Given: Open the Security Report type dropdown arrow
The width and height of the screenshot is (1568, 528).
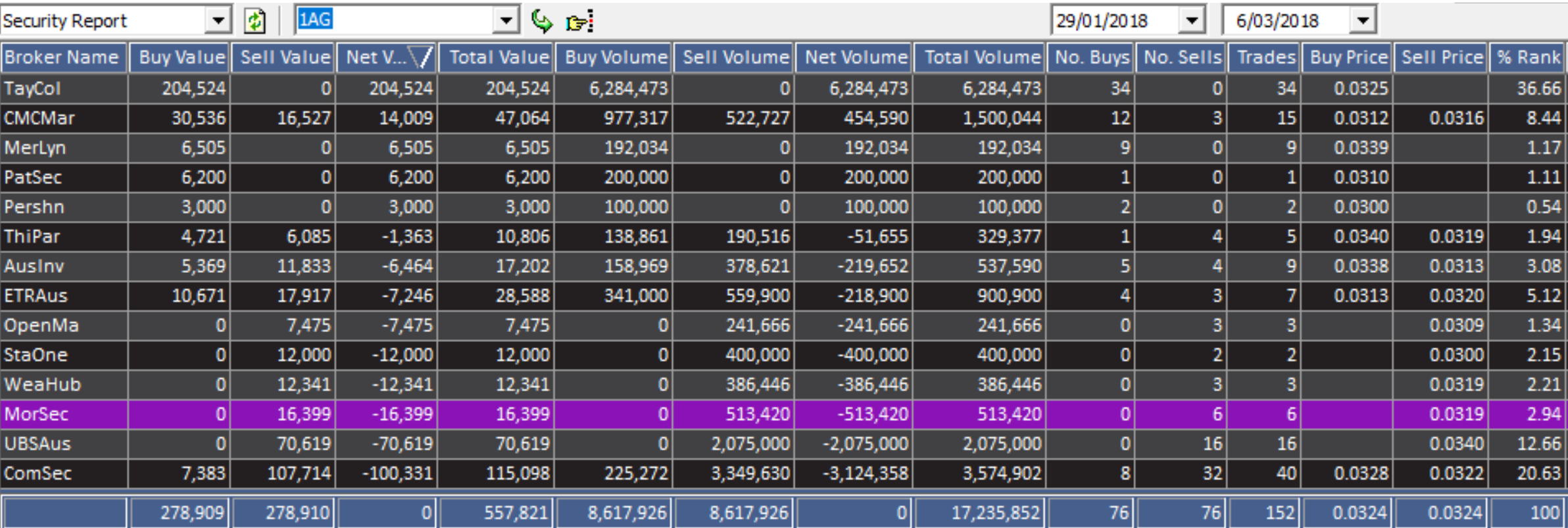Looking at the screenshot, I should click(x=217, y=20).
